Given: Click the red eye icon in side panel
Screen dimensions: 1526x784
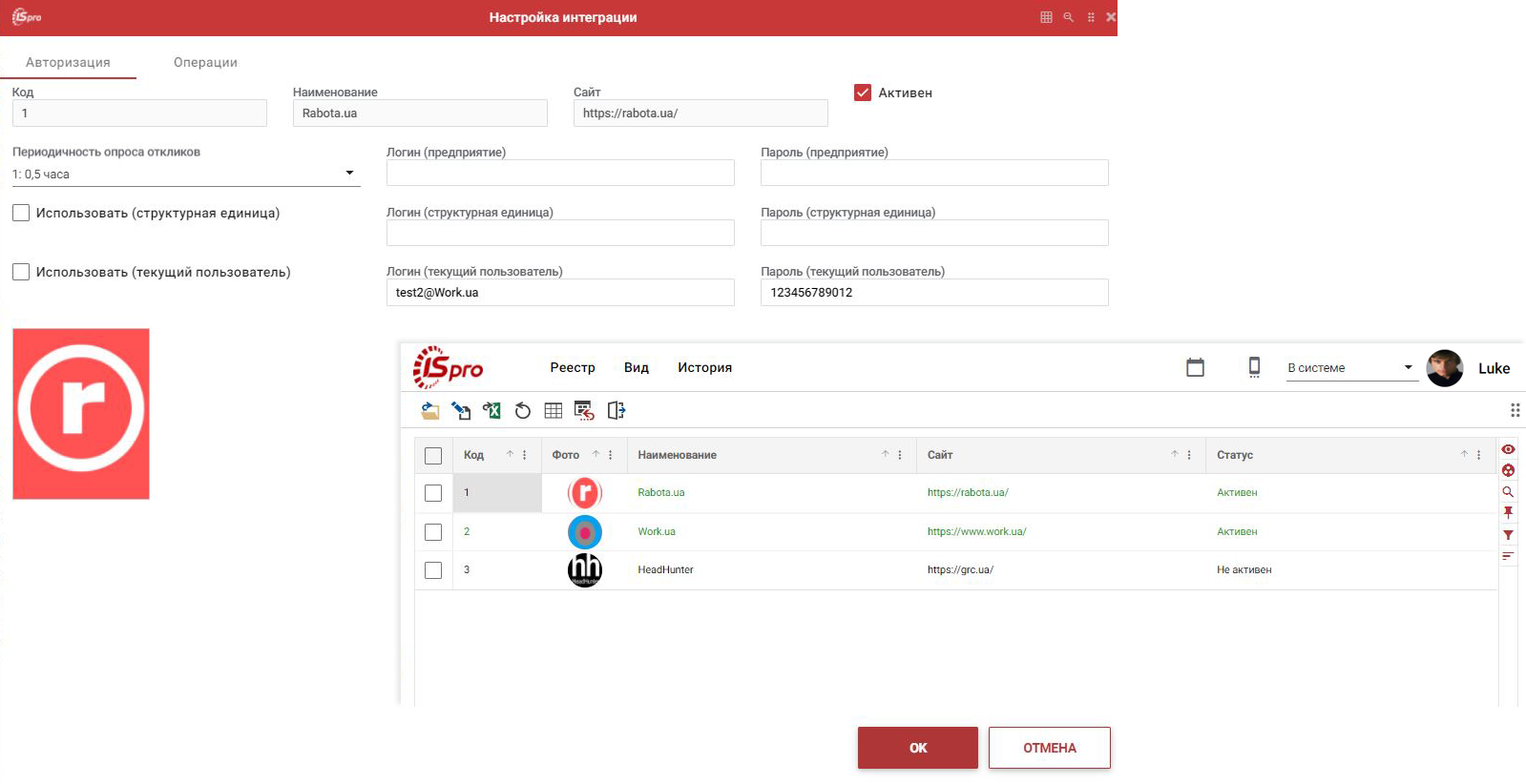Looking at the screenshot, I should click(x=1508, y=449).
